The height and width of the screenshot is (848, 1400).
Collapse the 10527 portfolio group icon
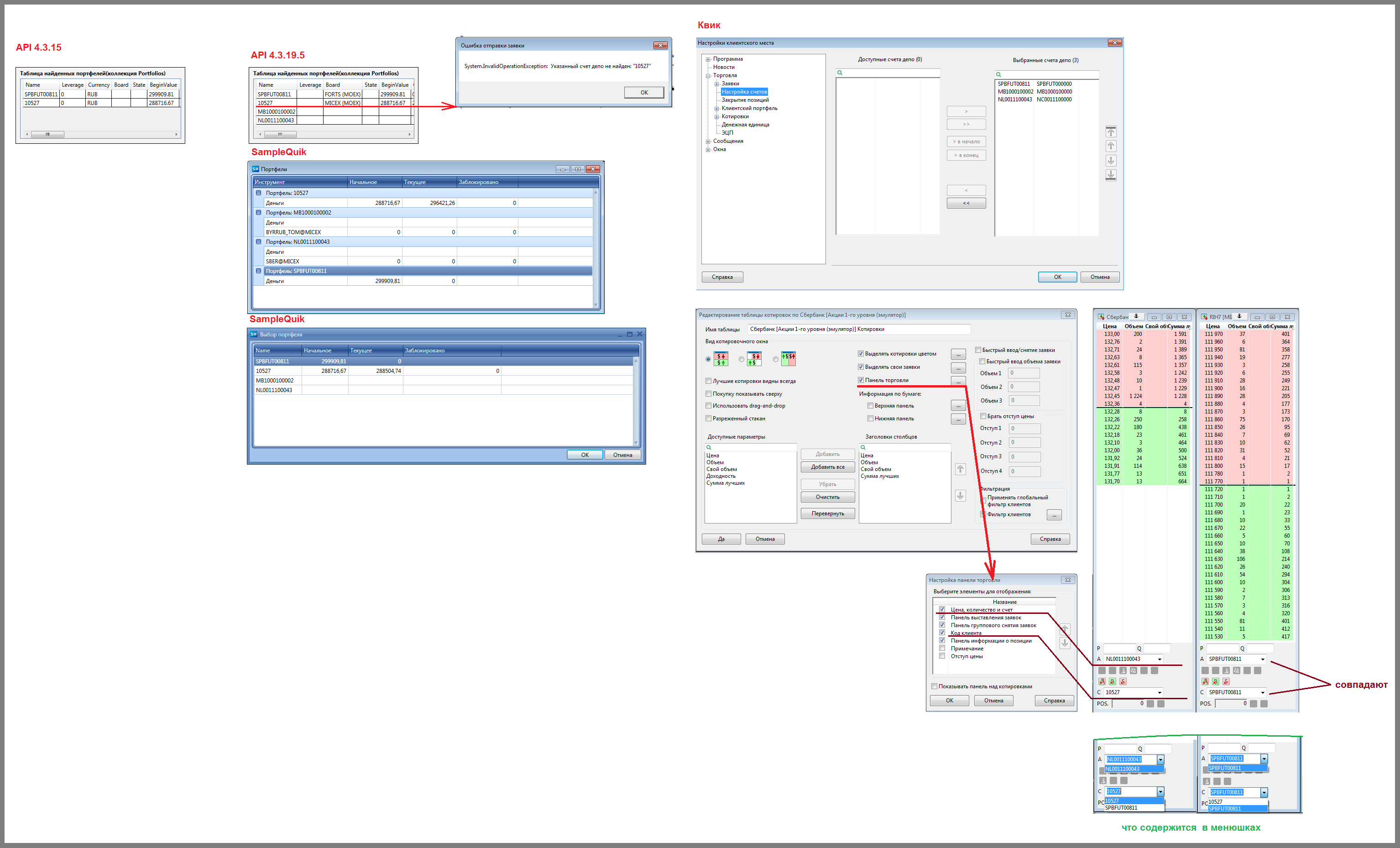(x=259, y=193)
